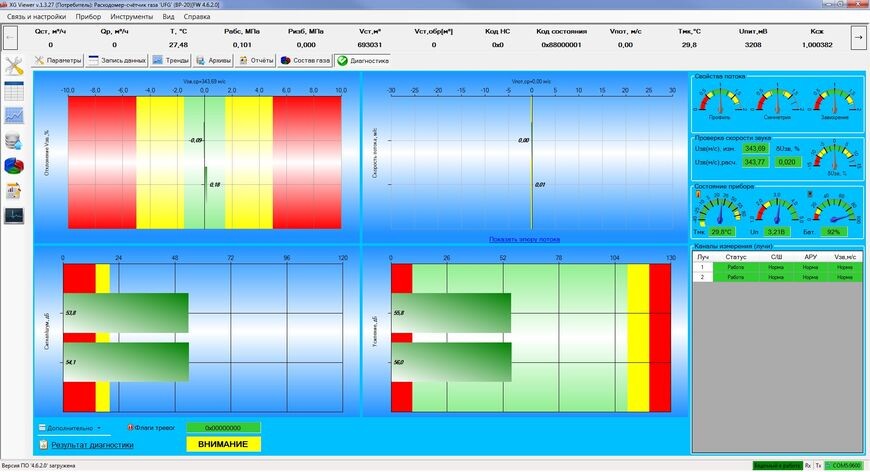The image size is (870, 472).
Task: Click the Показать эпюру потока link
Action: pyautogui.click(x=524, y=240)
